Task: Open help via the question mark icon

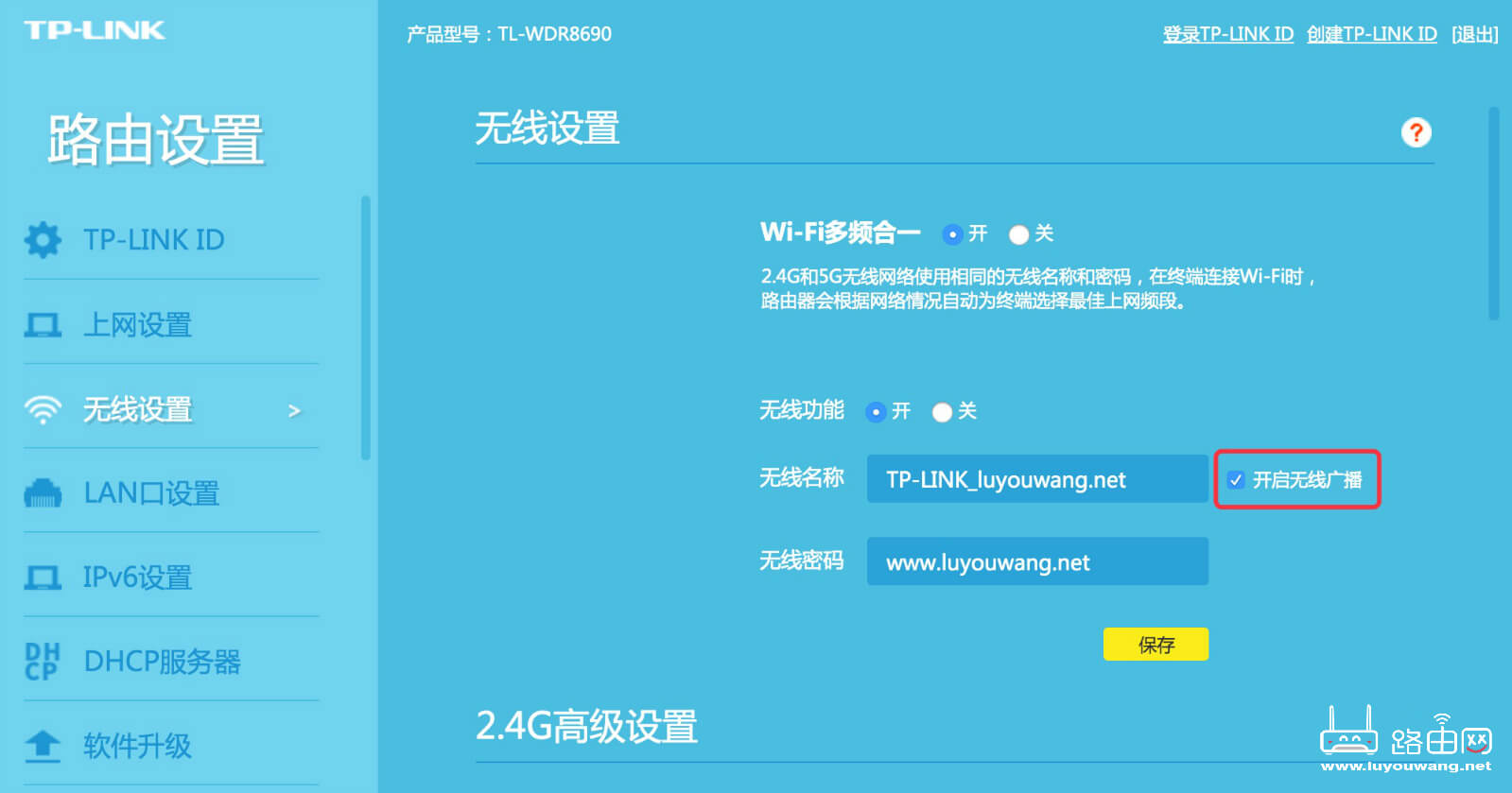Action: click(1416, 132)
